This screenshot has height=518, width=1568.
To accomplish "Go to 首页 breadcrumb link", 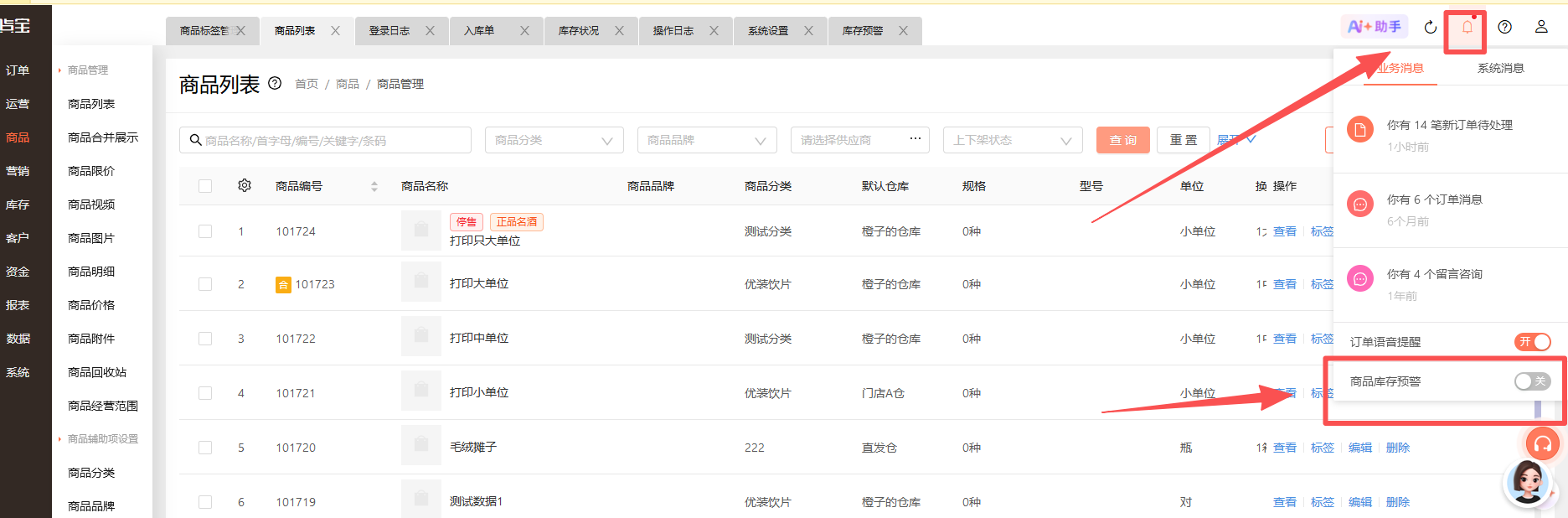I will [x=307, y=84].
